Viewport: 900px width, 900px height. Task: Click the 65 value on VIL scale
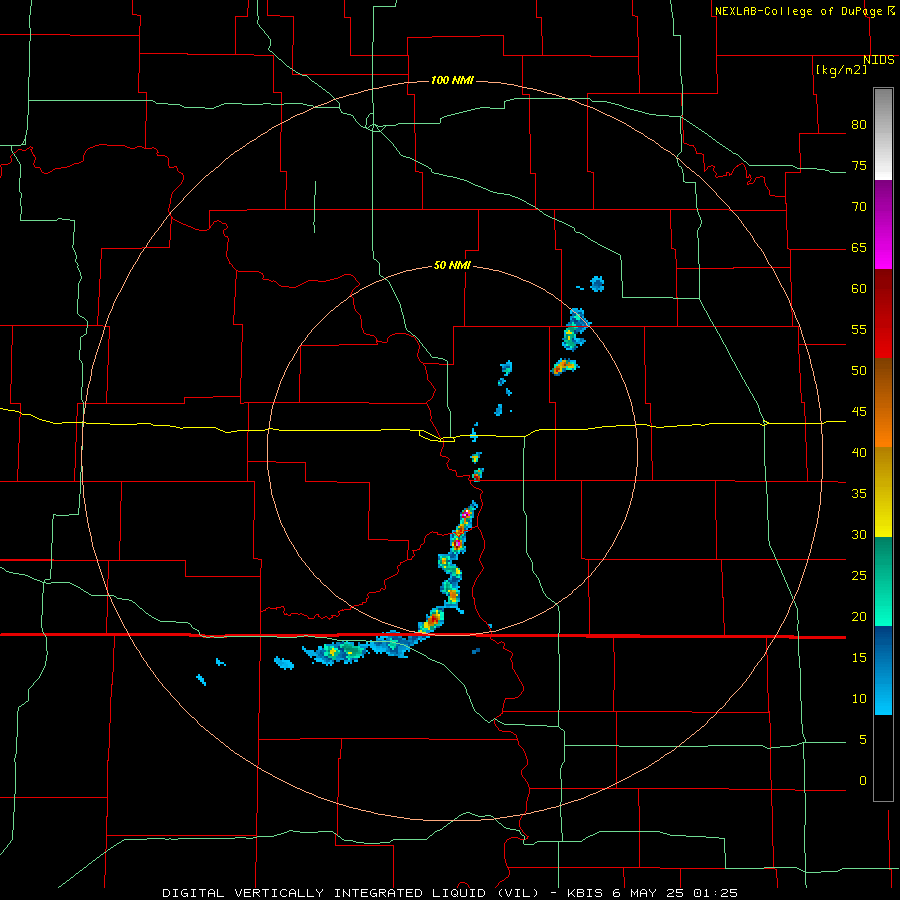(859, 247)
